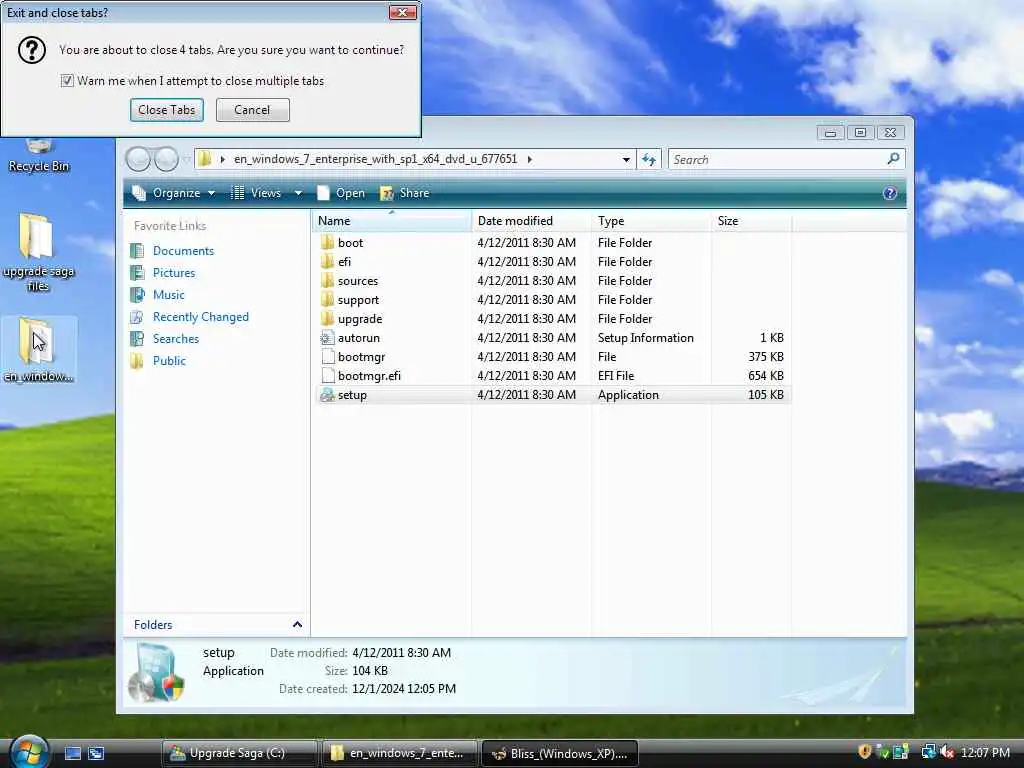Click the 375 KB size cell
The image size is (1024, 768).
click(766, 357)
